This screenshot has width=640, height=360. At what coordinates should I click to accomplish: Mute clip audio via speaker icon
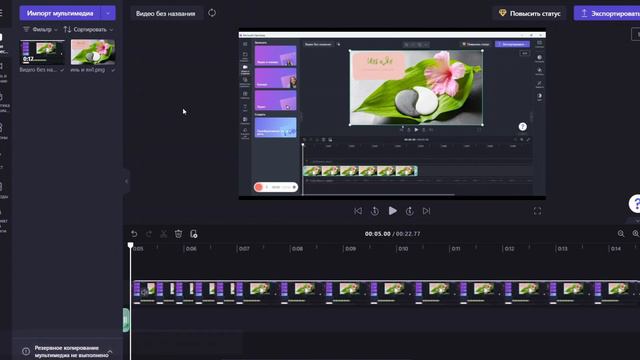(x=144, y=292)
